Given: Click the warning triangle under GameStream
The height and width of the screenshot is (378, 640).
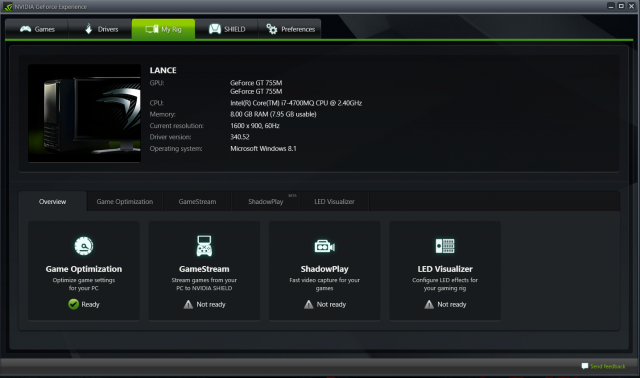Looking at the screenshot, I should click(188, 304).
